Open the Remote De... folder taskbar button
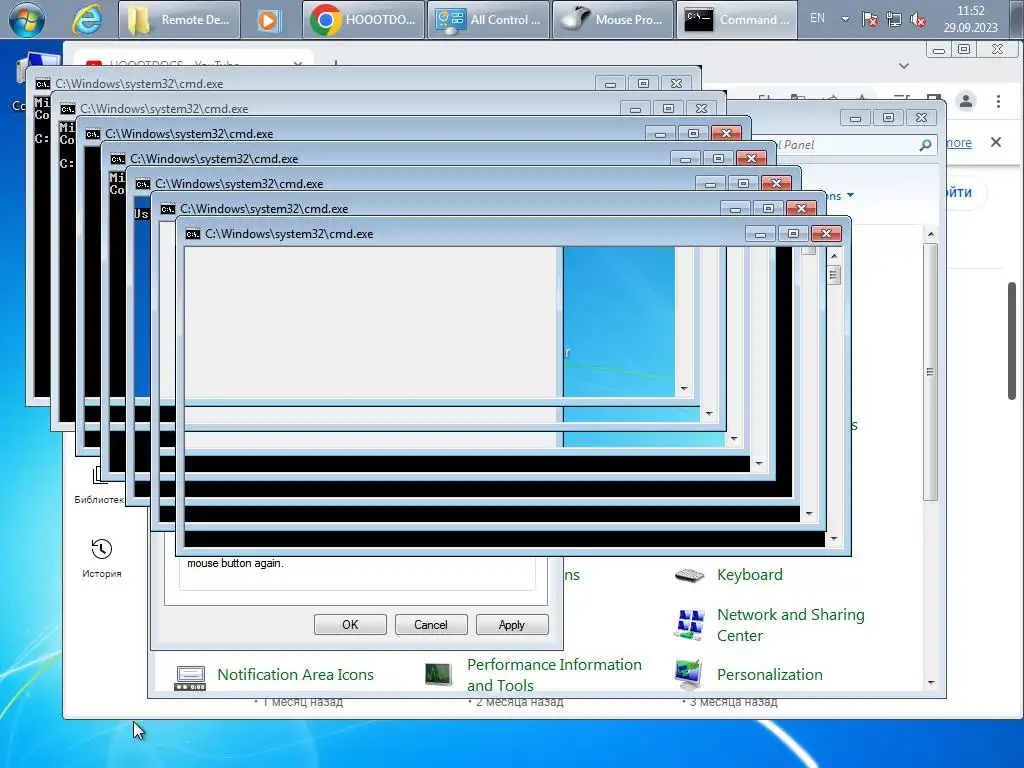This screenshot has width=1024, height=768. (x=179, y=20)
